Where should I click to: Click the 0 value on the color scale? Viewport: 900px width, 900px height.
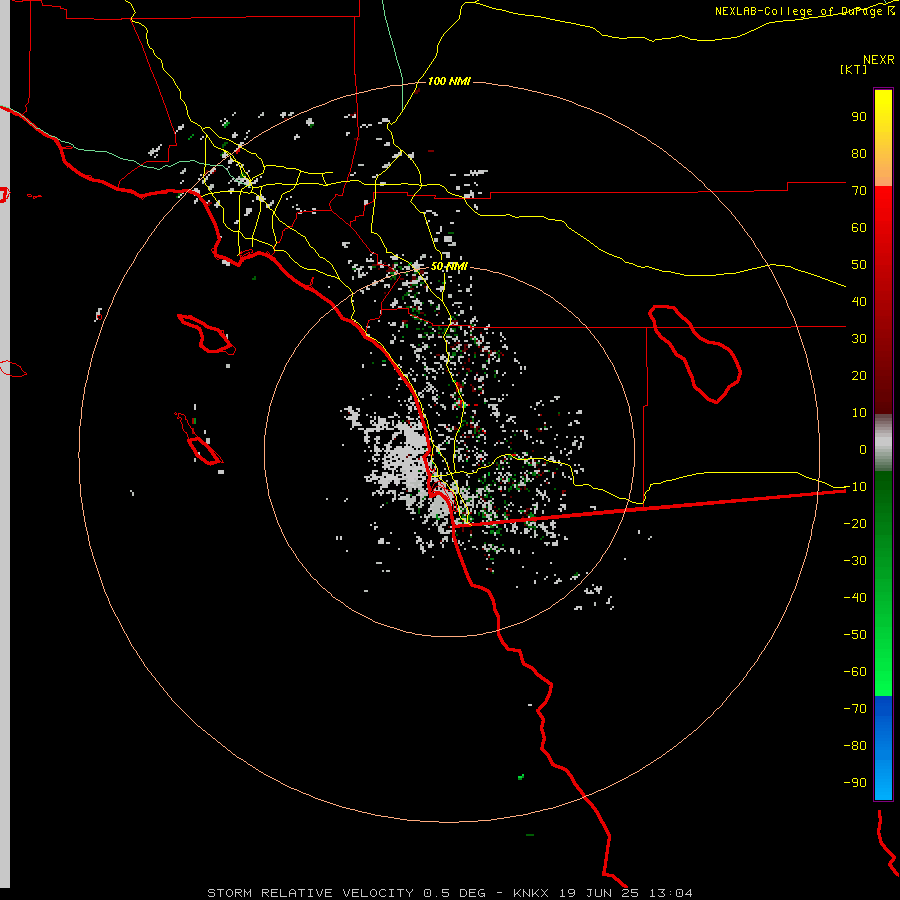863,450
